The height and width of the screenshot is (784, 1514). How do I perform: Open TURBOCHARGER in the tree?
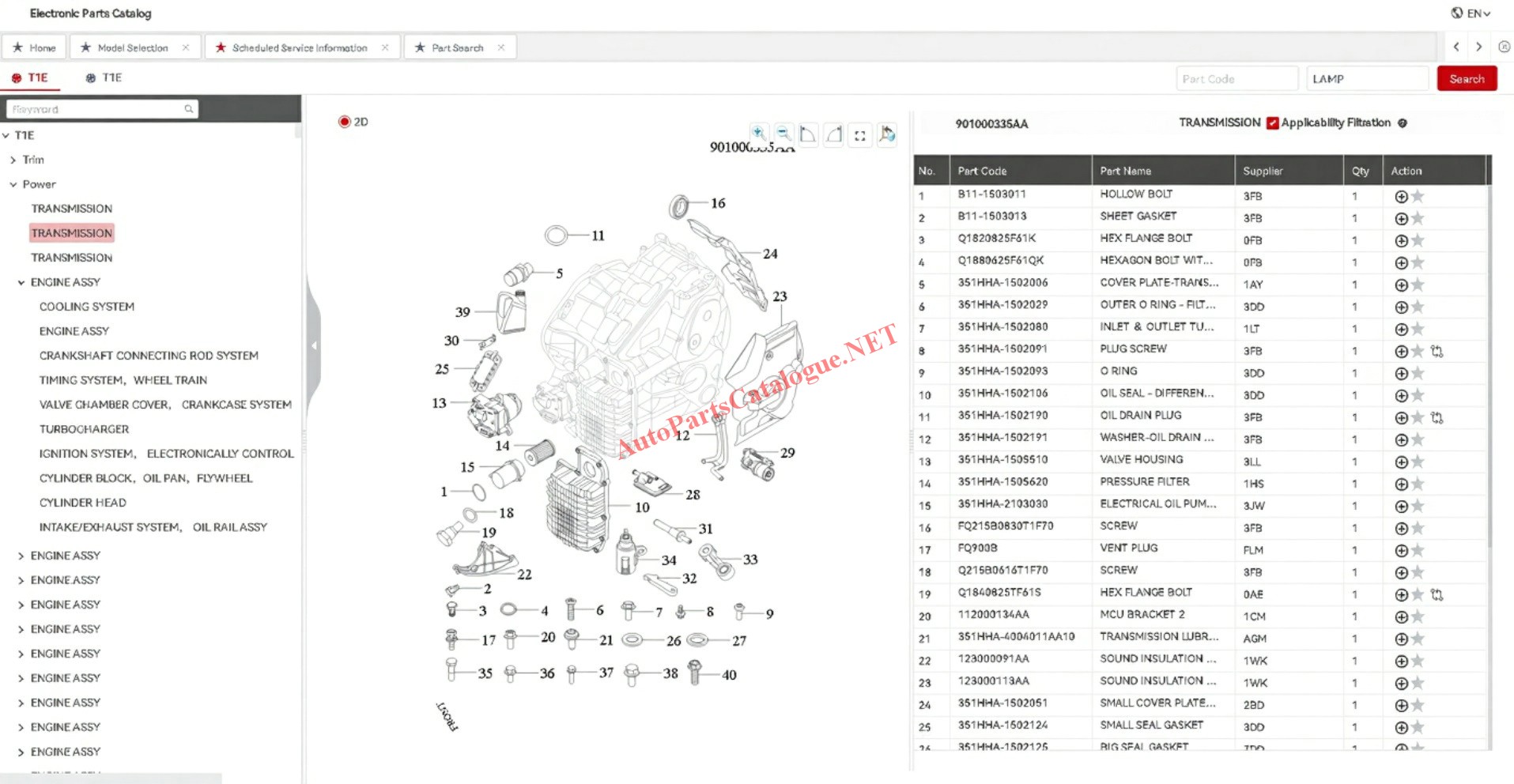[84, 429]
